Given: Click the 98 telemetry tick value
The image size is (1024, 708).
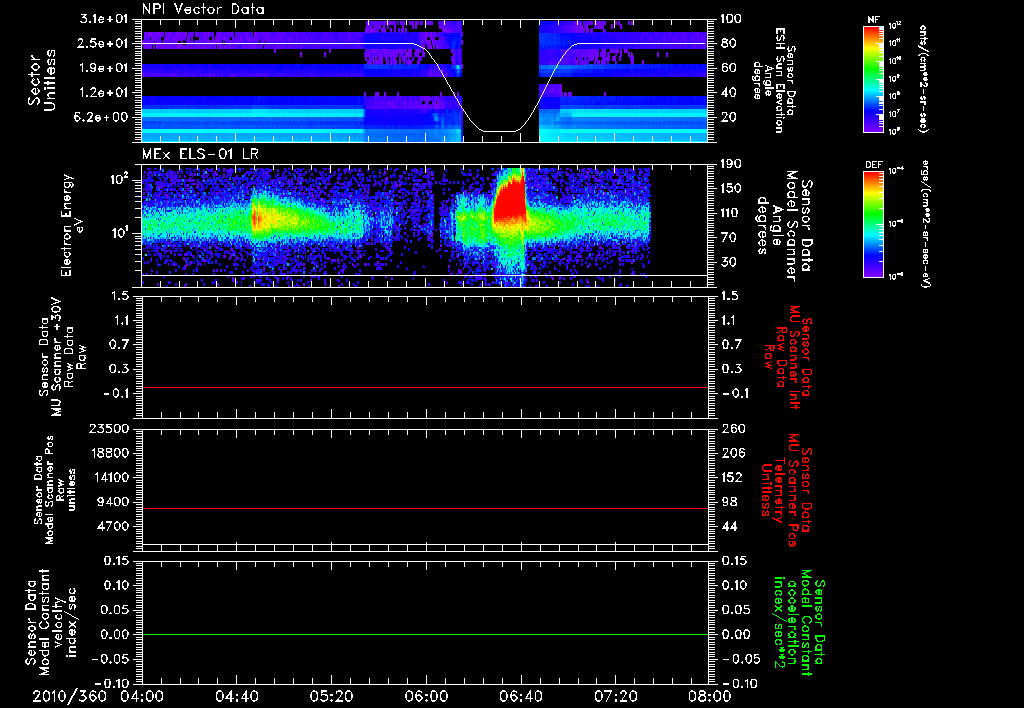Looking at the screenshot, I should point(728,502).
